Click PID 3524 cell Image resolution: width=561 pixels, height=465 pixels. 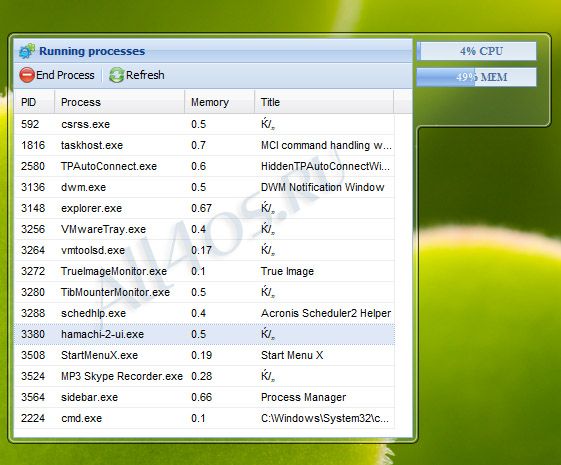tap(33, 376)
